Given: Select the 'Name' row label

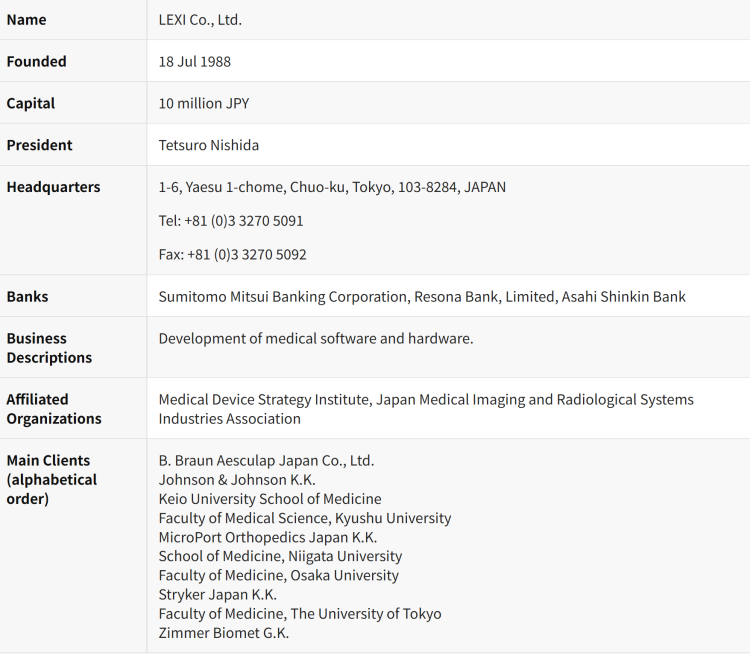Looking at the screenshot, I should click(x=26, y=20).
